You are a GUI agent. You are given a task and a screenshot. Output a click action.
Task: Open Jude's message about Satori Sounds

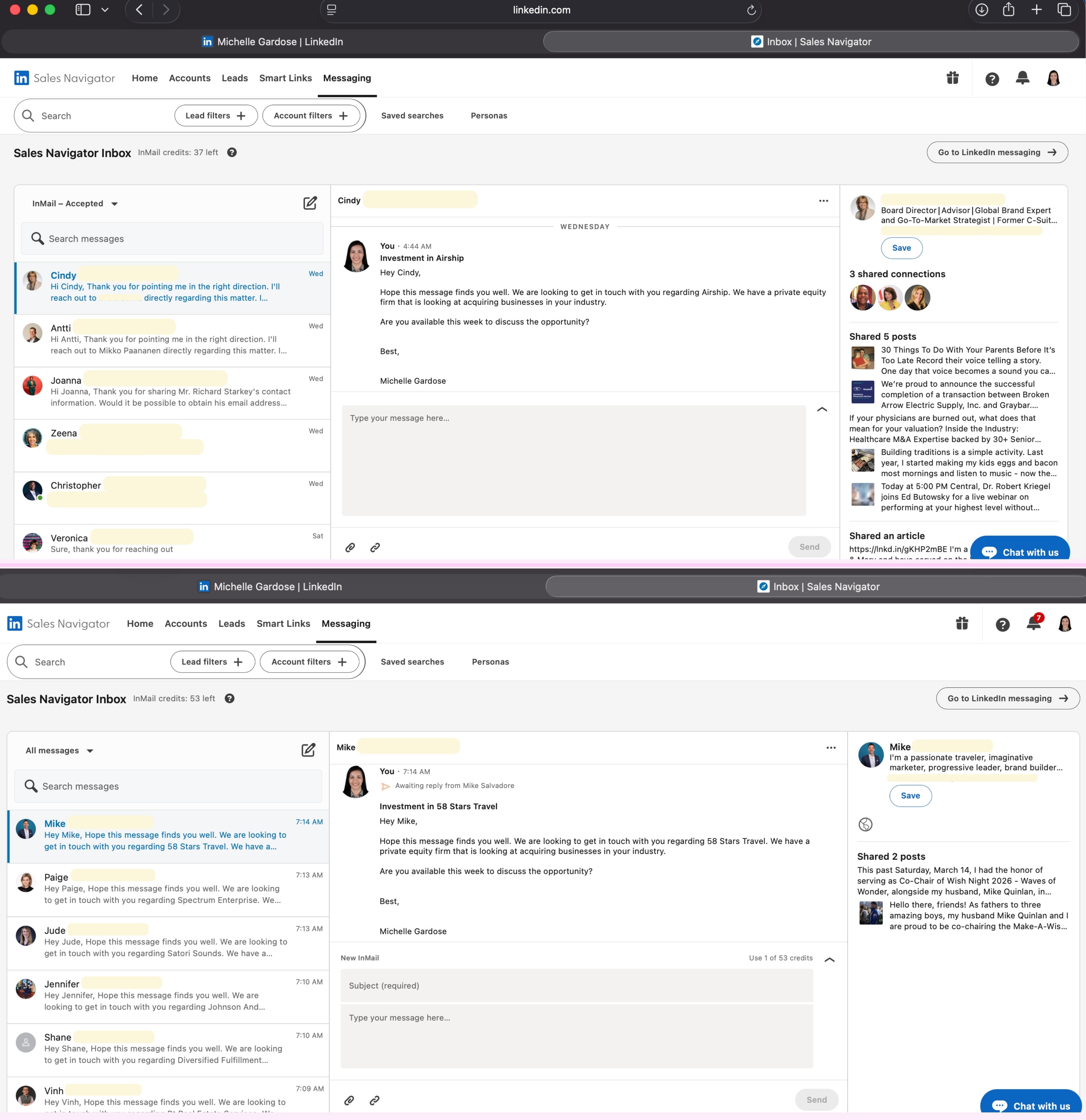click(x=168, y=944)
